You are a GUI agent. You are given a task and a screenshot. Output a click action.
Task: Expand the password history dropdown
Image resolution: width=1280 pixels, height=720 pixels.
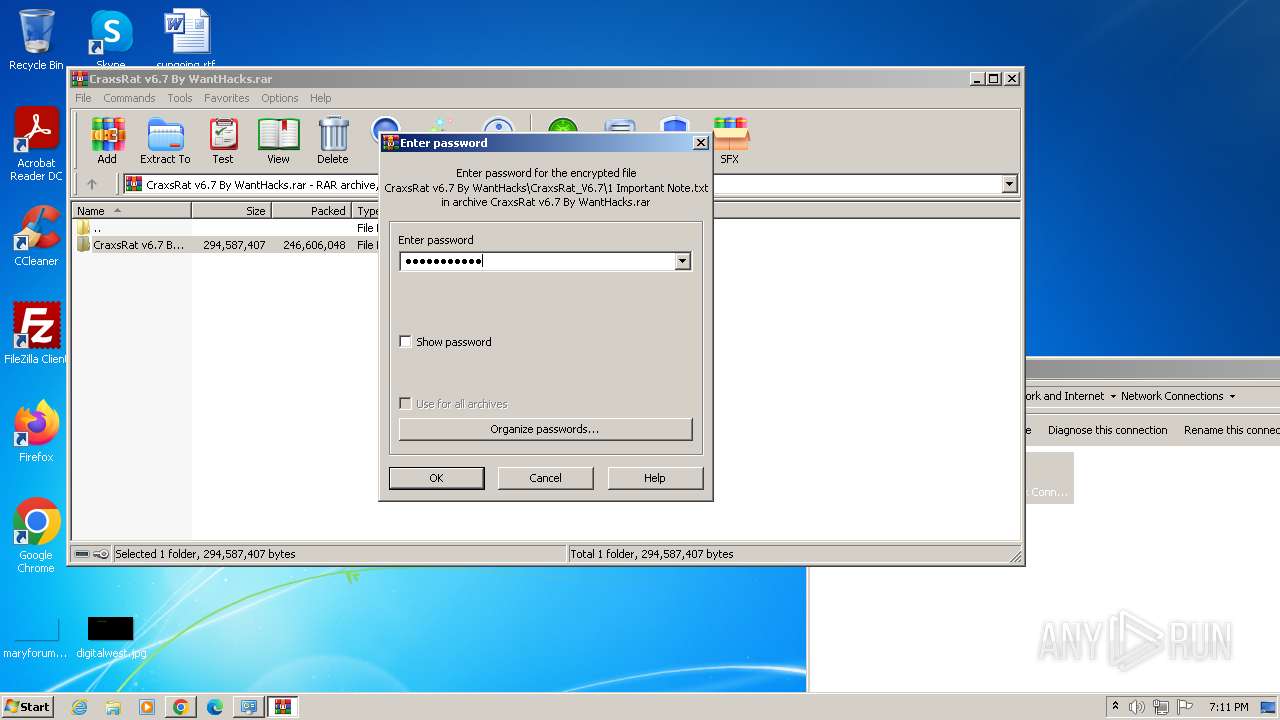[682, 262]
